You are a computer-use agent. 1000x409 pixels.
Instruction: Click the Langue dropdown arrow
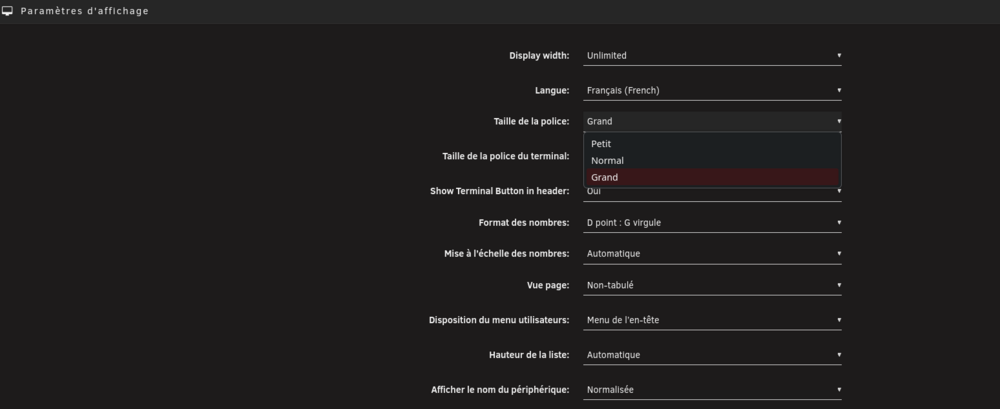click(x=839, y=91)
